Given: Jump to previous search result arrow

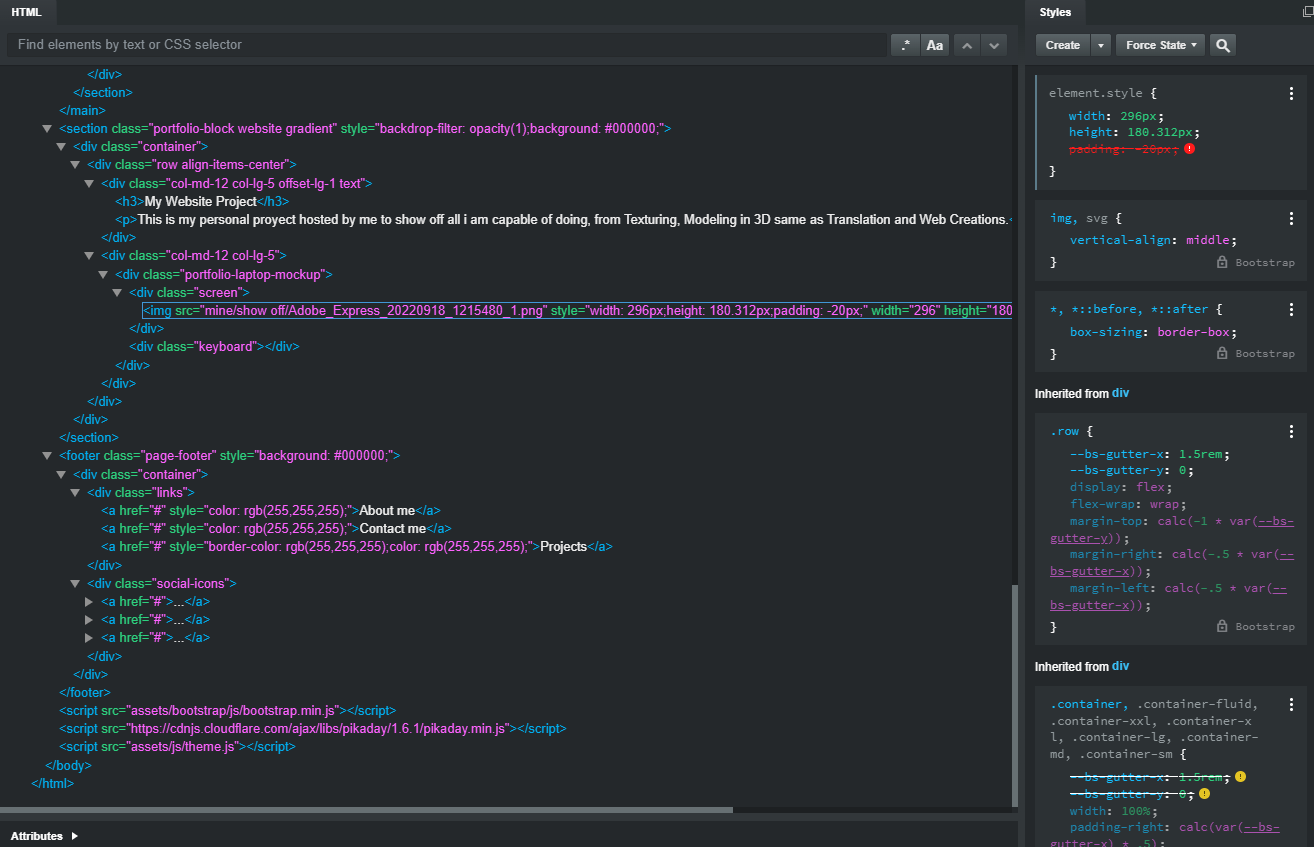Looking at the screenshot, I should pyautogui.click(x=966, y=45).
